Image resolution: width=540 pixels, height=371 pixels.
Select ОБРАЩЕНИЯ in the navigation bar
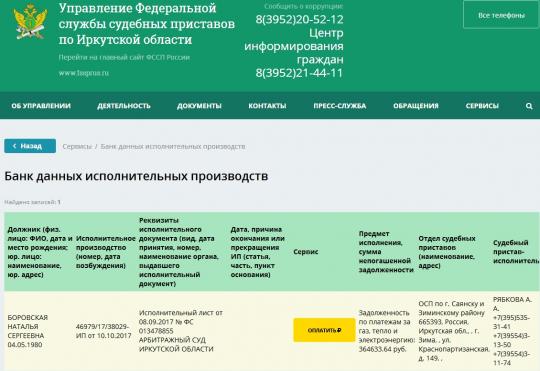(x=416, y=106)
